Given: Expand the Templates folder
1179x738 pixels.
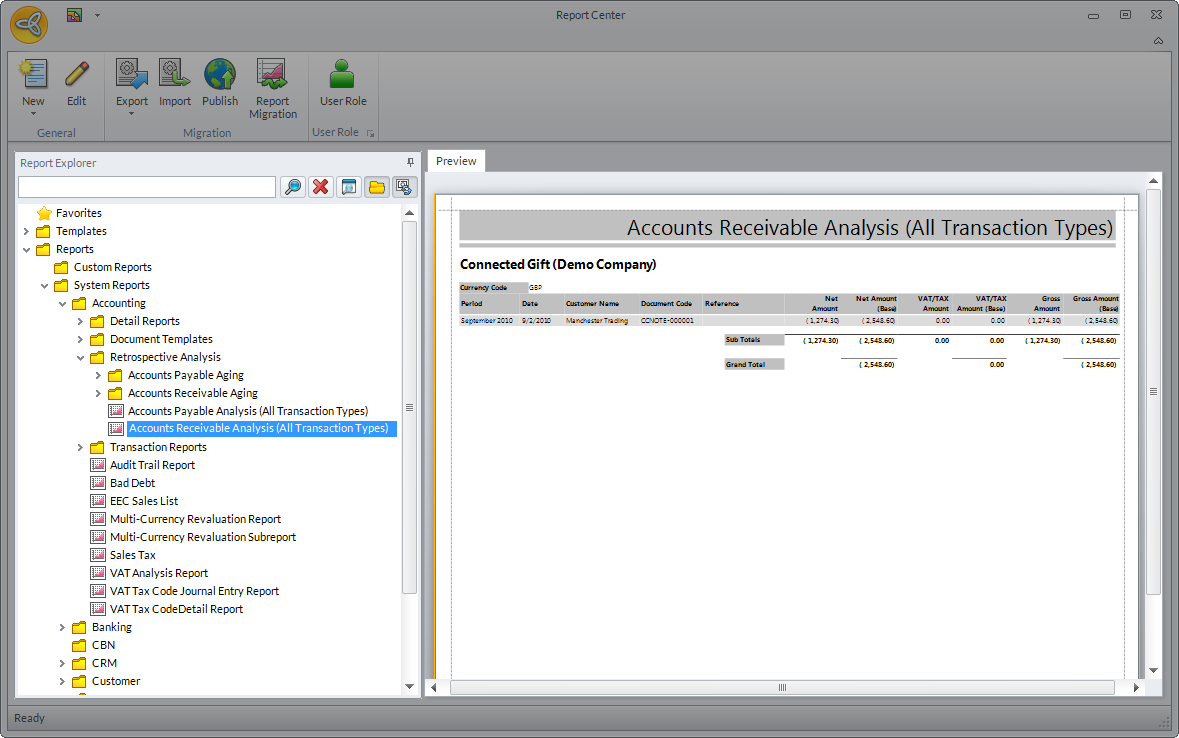Looking at the screenshot, I should 26,231.
